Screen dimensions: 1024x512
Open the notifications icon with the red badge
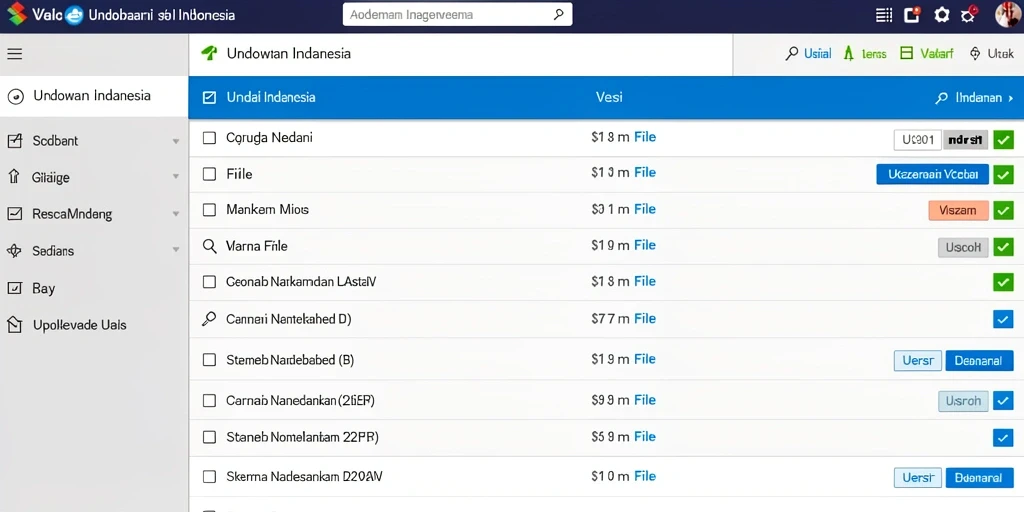pos(912,14)
